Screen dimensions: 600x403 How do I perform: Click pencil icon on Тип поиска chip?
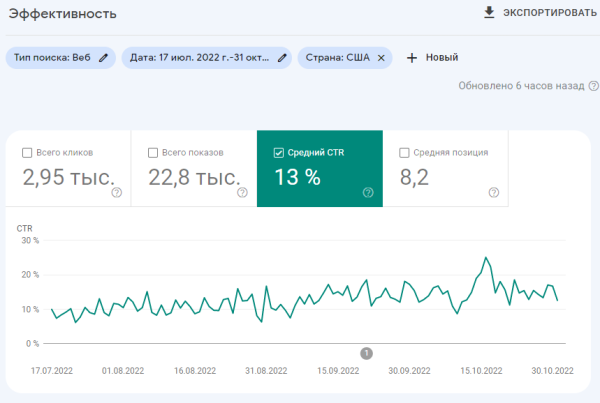[x=102, y=58]
